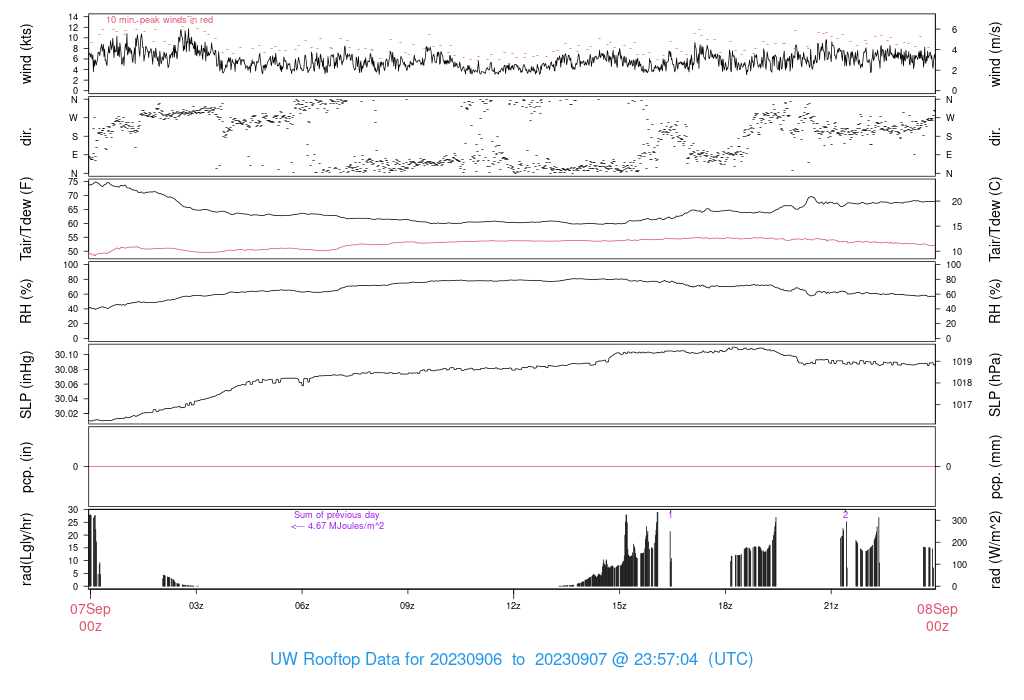1024x700 pixels.
Task: Click the 'pcp. (in)' axis label
Action: coord(26,467)
